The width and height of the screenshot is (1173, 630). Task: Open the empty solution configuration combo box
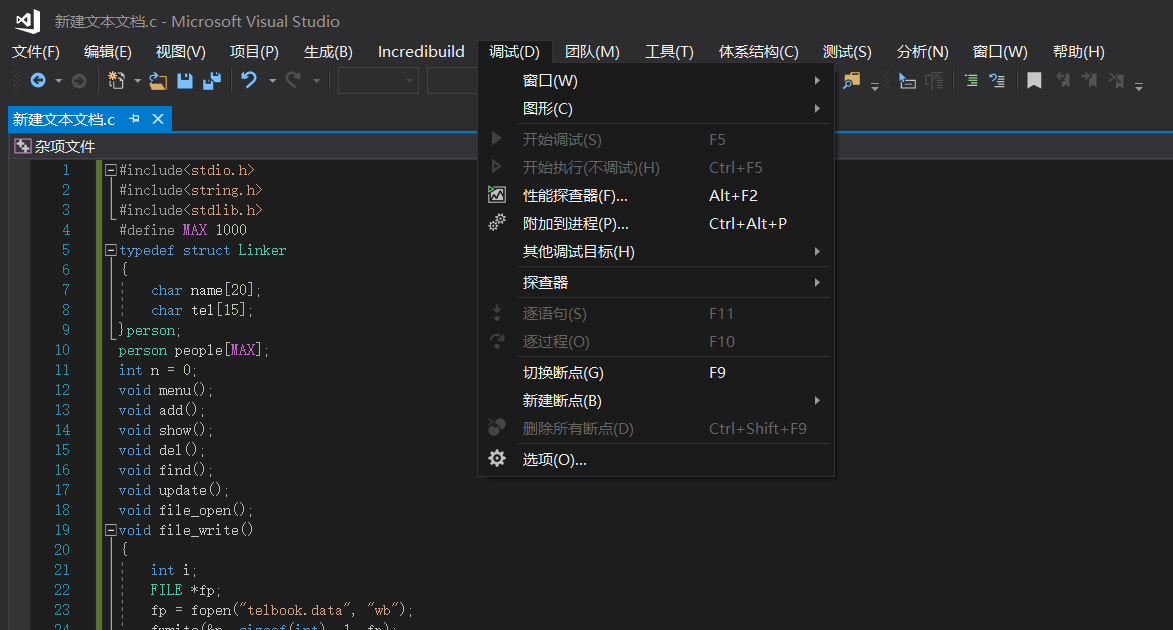(x=378, y=80)
